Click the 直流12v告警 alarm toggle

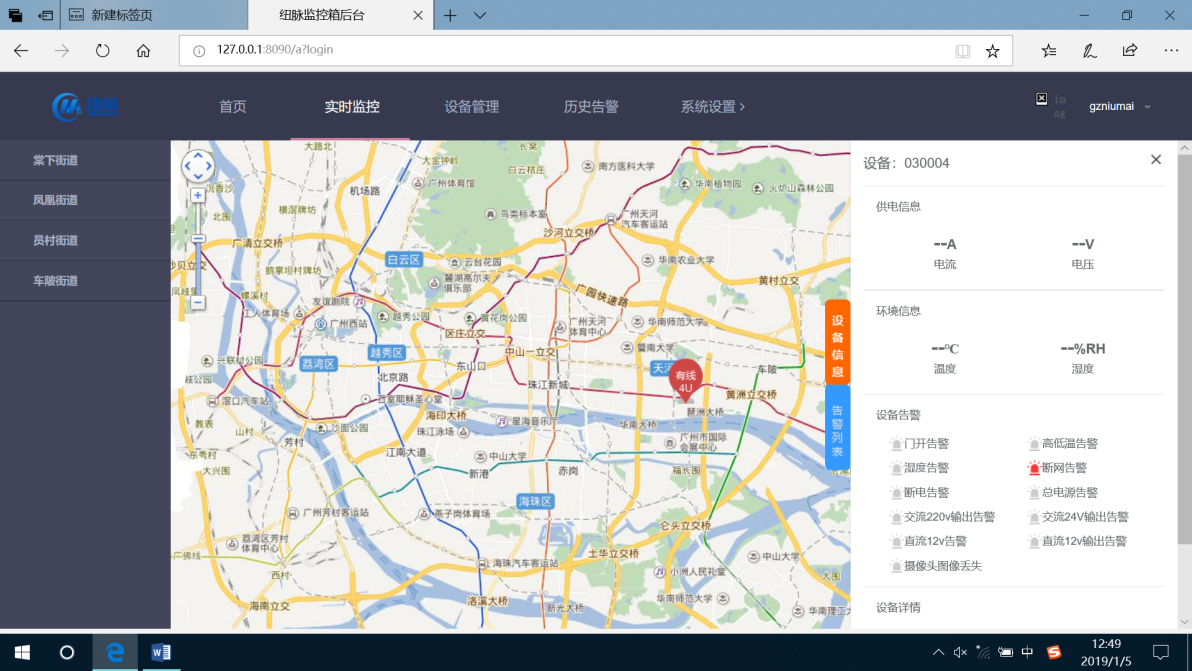click(x=897, y=540)
